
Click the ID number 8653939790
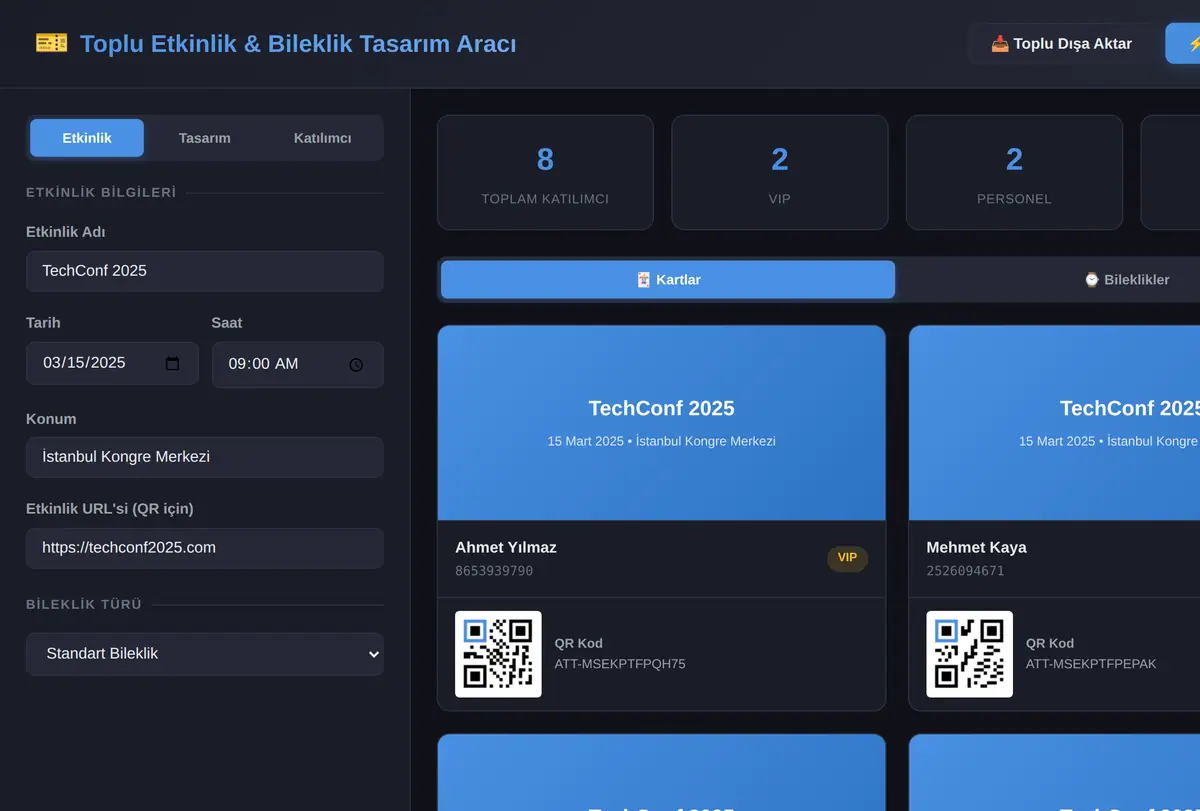coord(494,571)
